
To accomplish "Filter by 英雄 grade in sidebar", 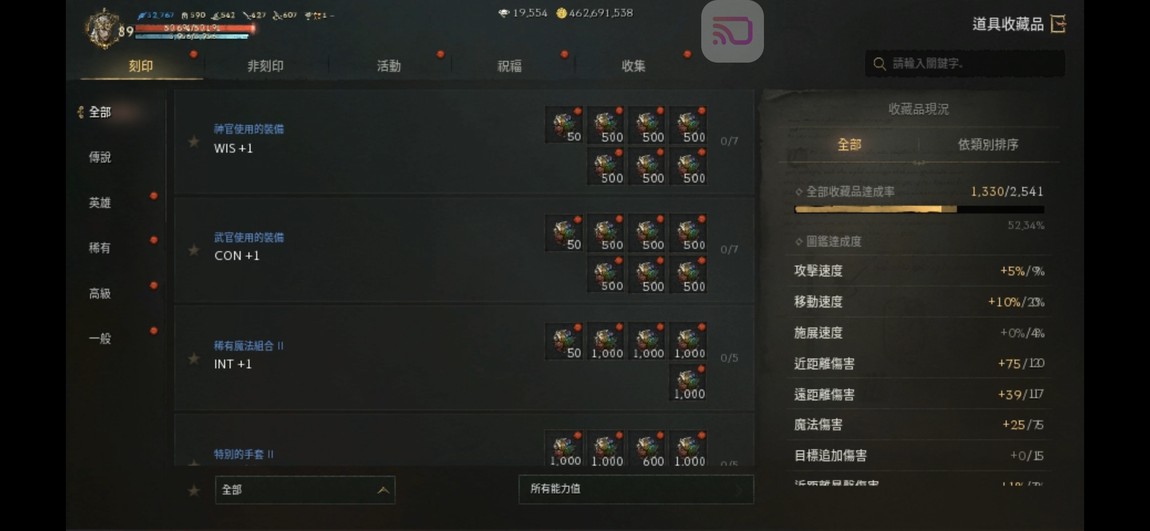I will (100, 203).
